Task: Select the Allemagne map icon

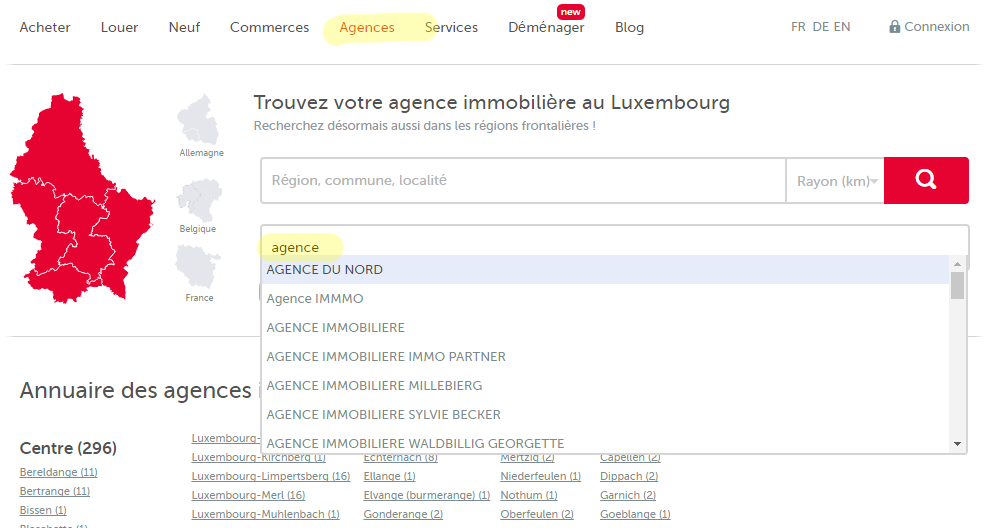Action: coord(198,120)
